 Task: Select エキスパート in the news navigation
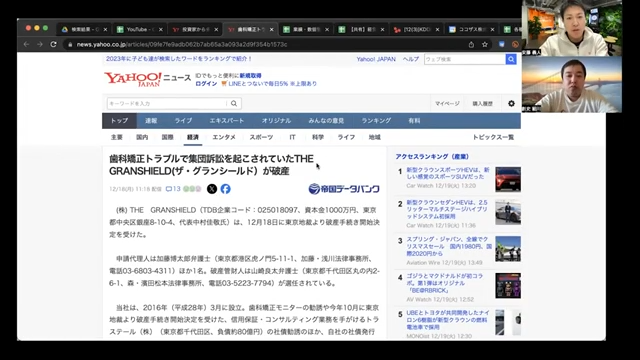227,121
